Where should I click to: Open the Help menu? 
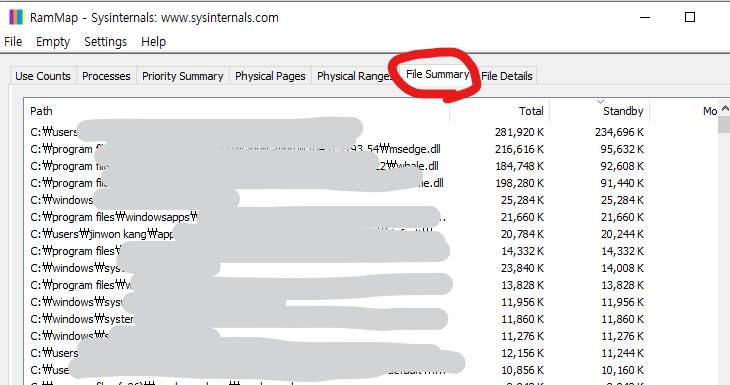tap(153, 42)
